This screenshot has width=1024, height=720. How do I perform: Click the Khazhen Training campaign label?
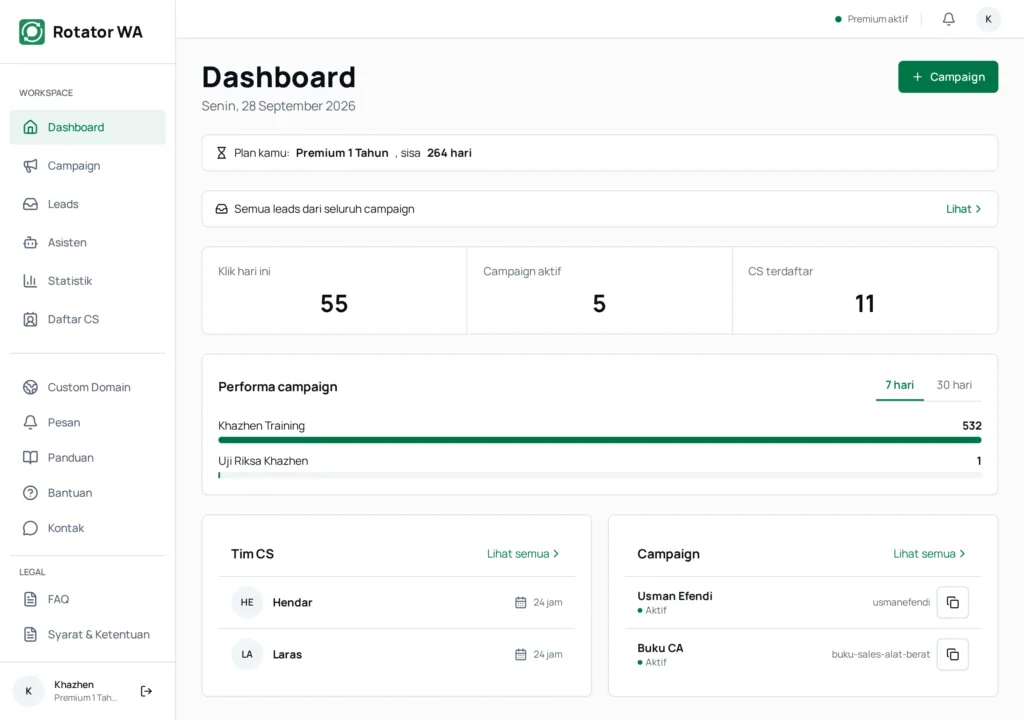pos(261,425)
